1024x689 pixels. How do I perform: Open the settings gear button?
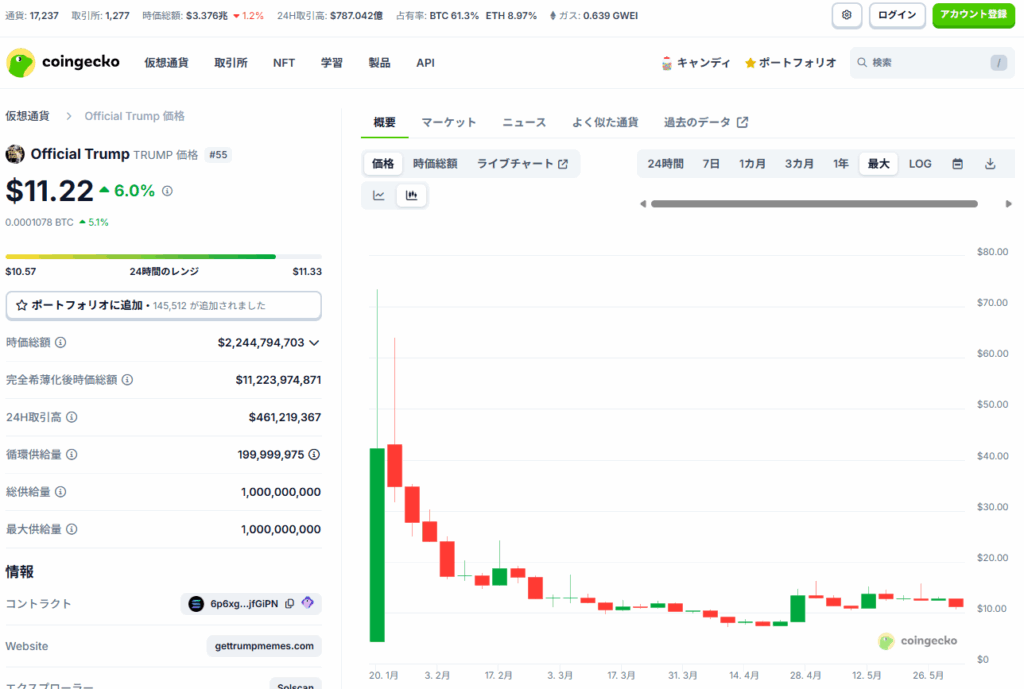[x=846, y=15]
